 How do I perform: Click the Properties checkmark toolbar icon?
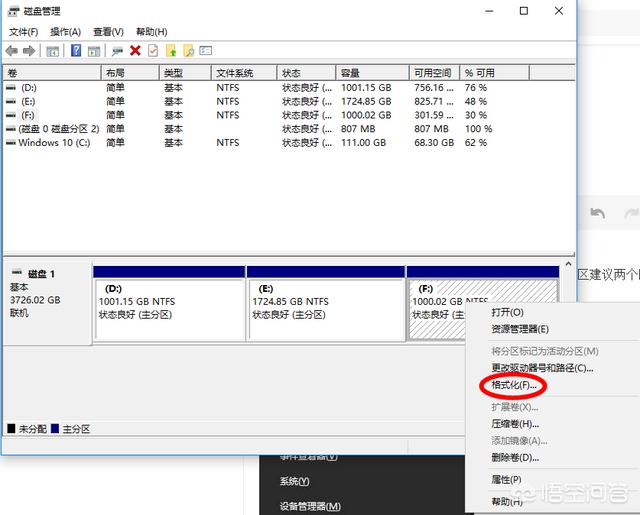(152, 50)
